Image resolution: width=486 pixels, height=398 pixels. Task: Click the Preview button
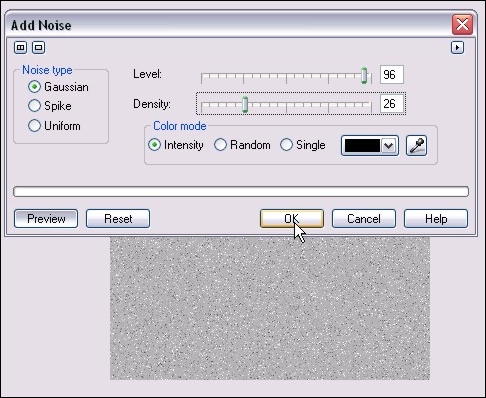click(x=46, y=219)
